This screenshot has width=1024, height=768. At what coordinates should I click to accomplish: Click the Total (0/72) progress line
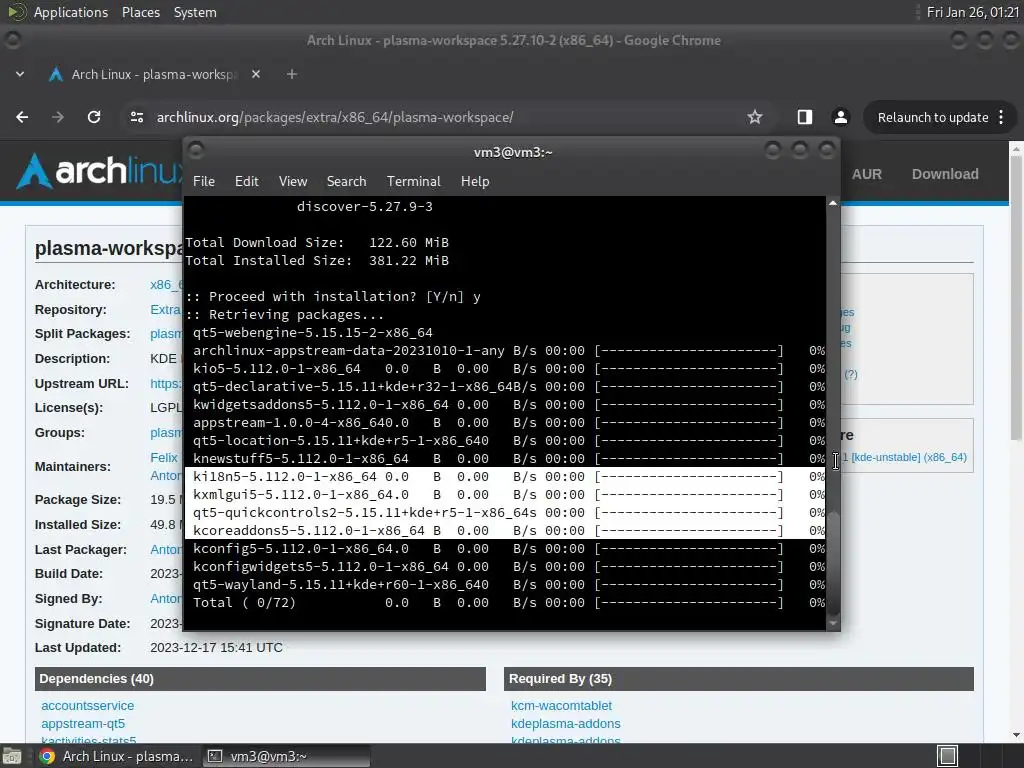point(505,603)
